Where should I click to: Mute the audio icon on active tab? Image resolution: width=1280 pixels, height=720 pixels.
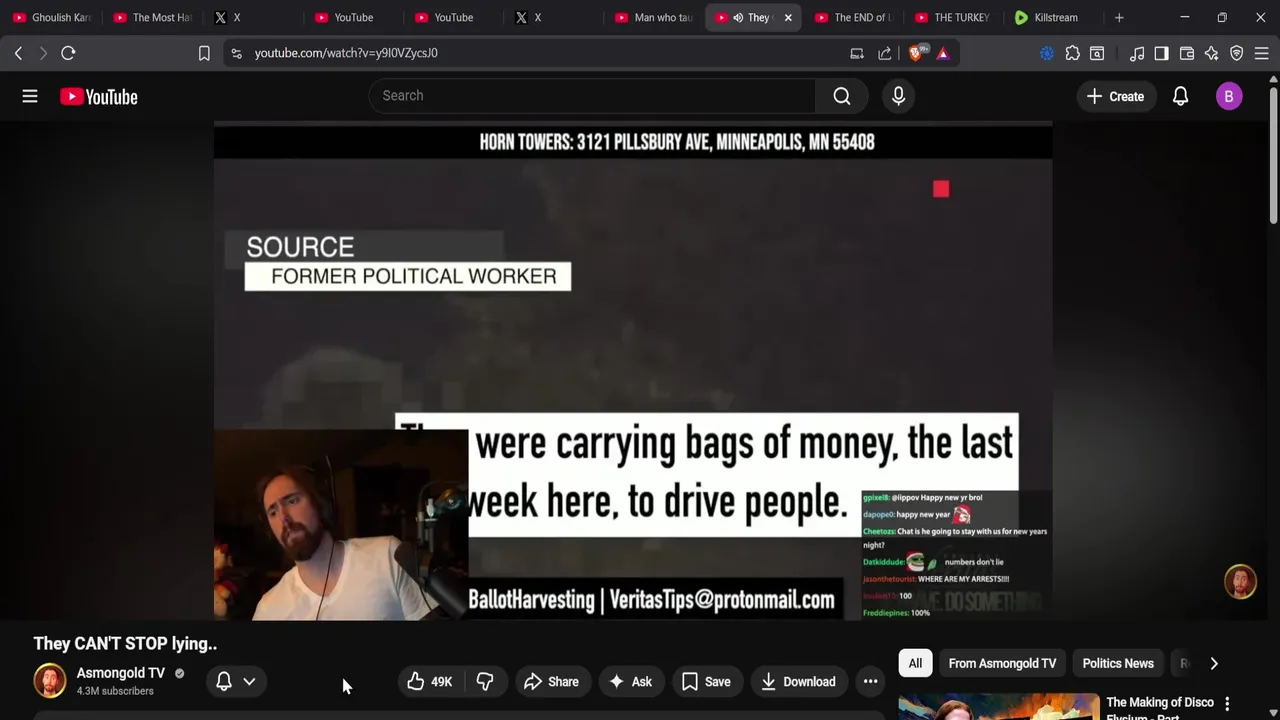click(x=738, y=17)
